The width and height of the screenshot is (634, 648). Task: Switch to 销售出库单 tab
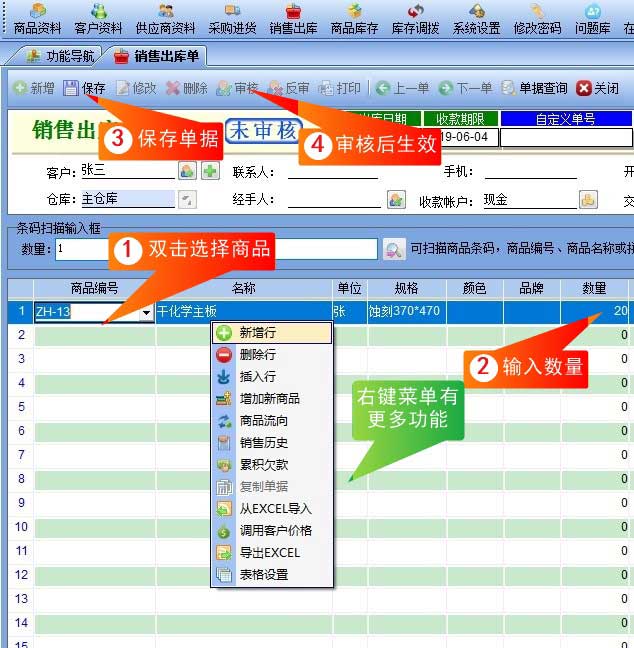click(156, 56)
